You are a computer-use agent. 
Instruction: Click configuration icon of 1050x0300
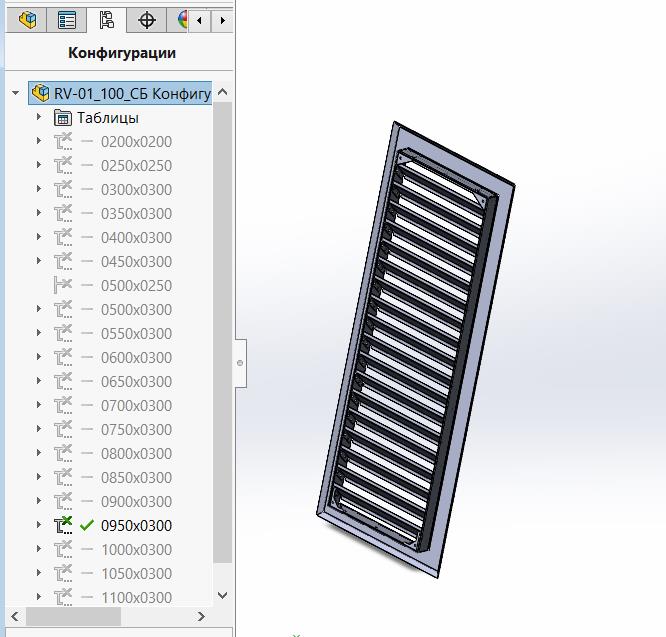click(x=63, y=573)
